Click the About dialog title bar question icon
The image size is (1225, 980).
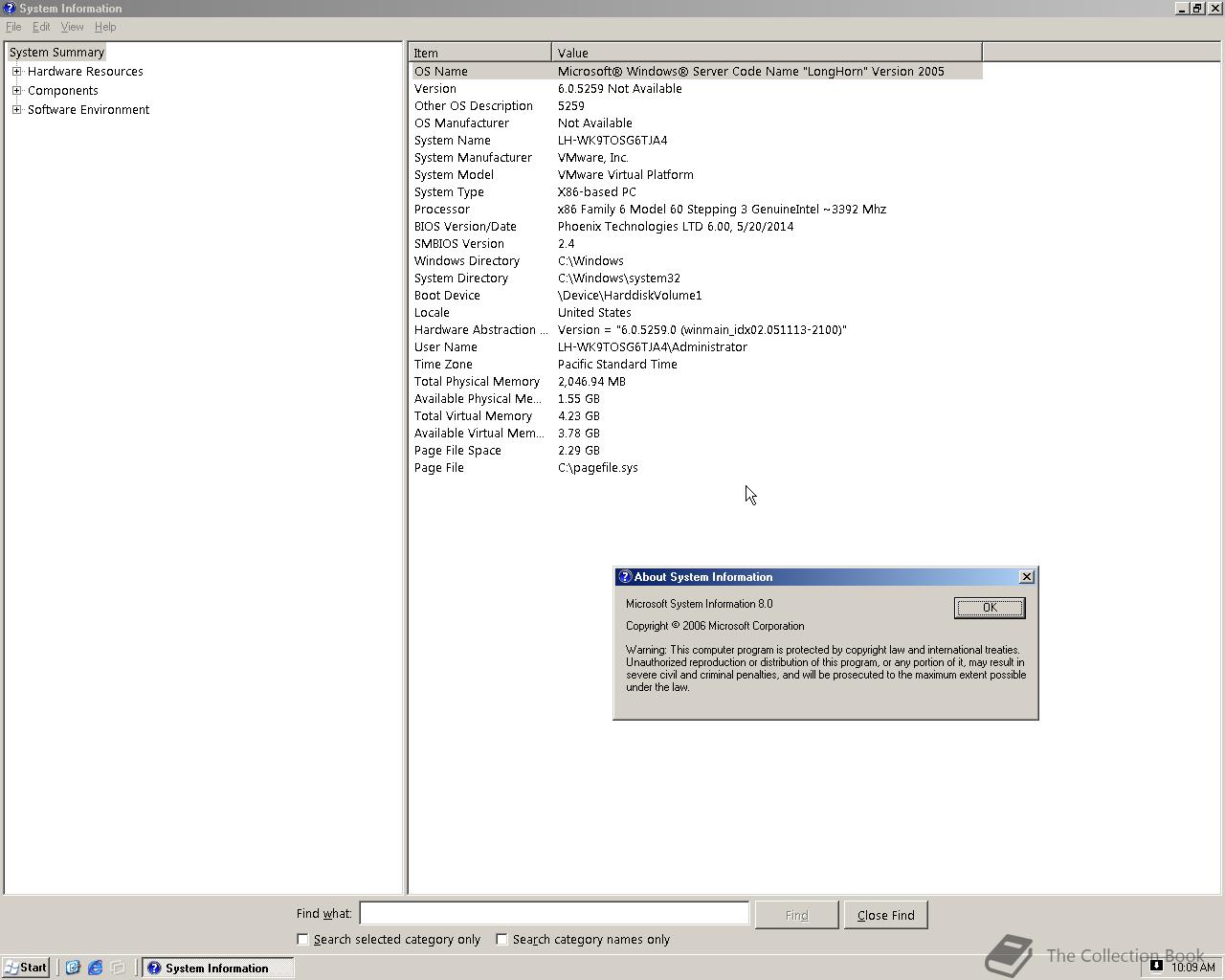tap(625, 576)
